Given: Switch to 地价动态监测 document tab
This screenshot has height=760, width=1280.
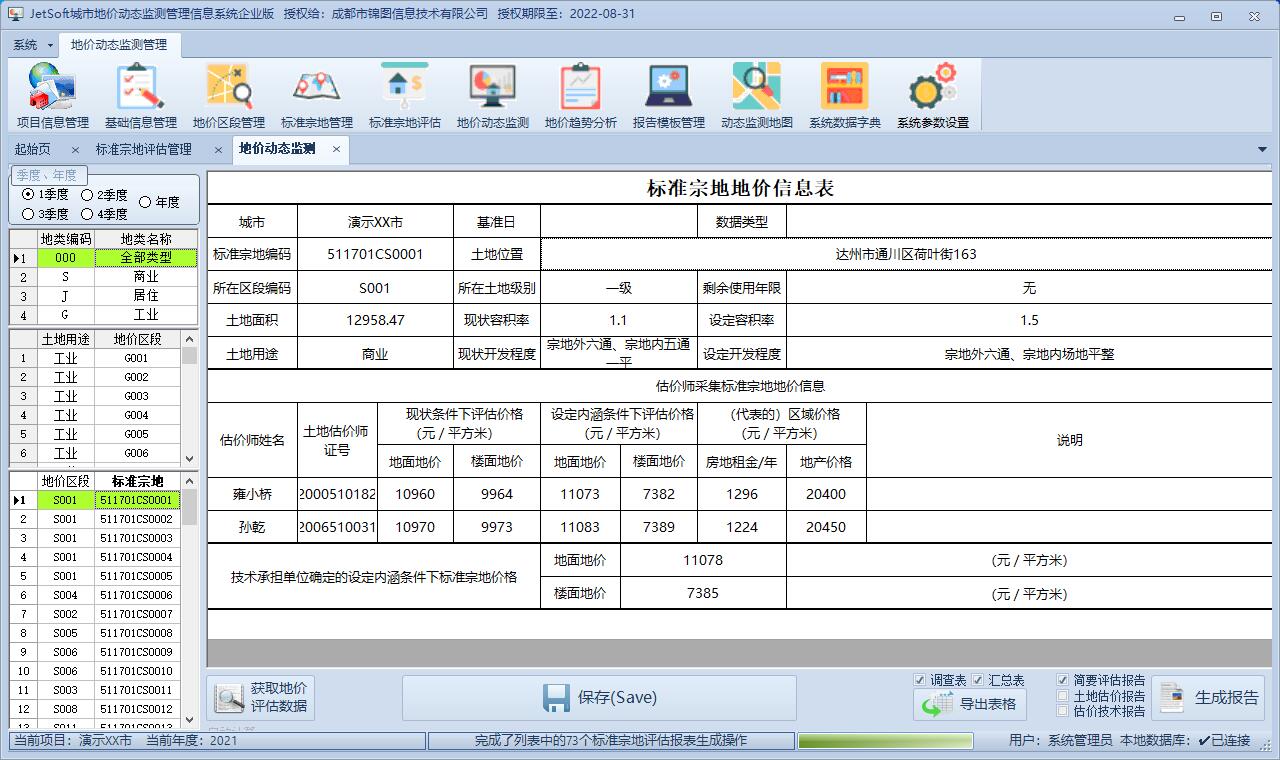Looking at the screenshot, I should (277, 149).
